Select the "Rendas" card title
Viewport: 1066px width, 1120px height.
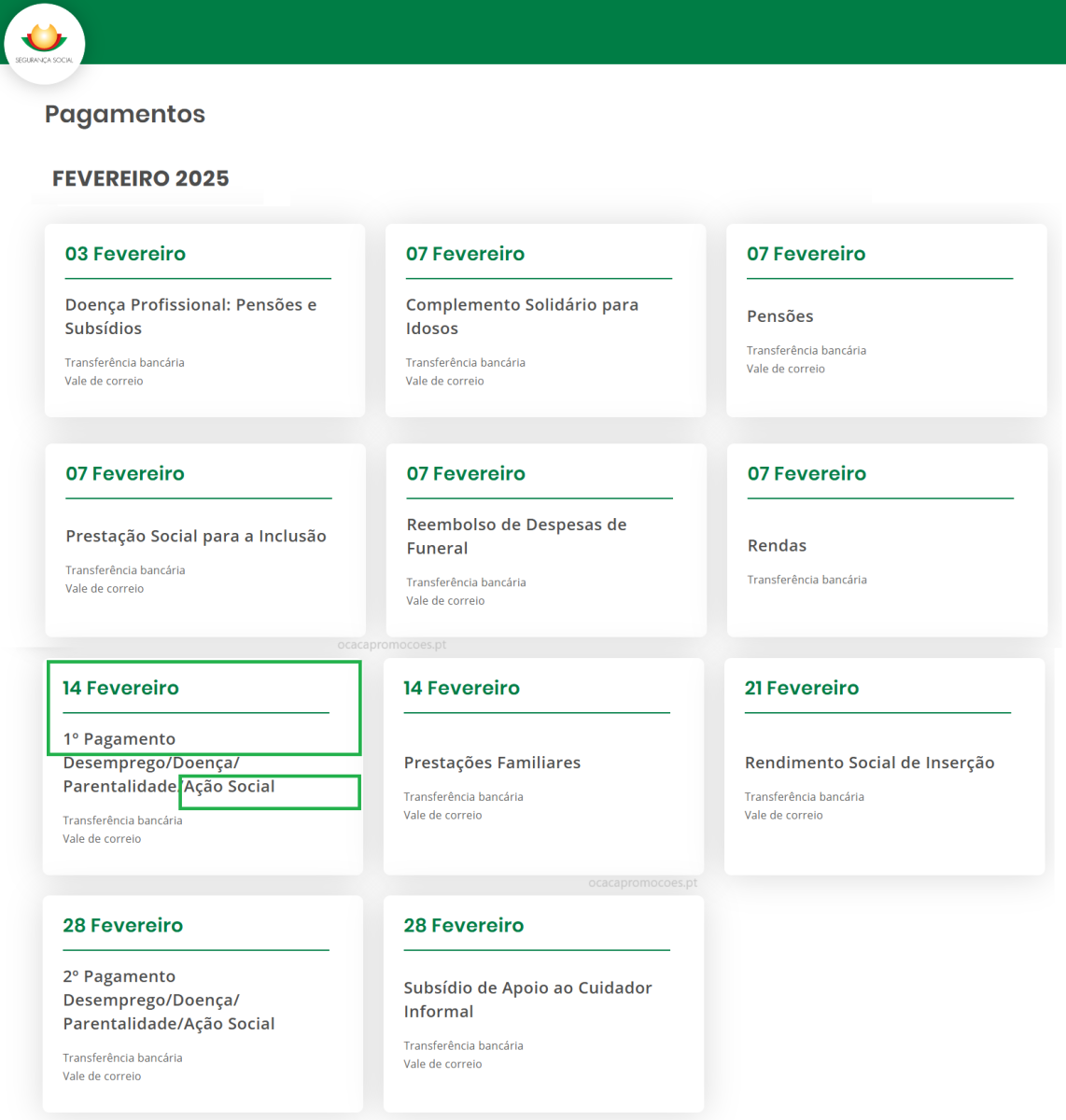pyautogui.click(x=777, y=545)
